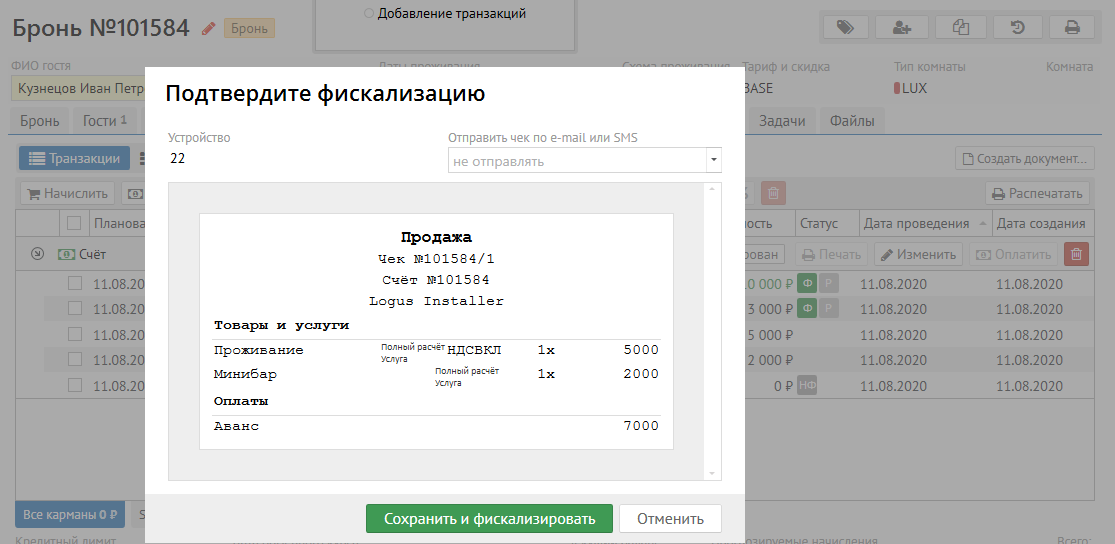Click the pencil icon beside booking number
Viewport: 1115px width, 544px height.
pyautogui.click(x=208, y=28)
